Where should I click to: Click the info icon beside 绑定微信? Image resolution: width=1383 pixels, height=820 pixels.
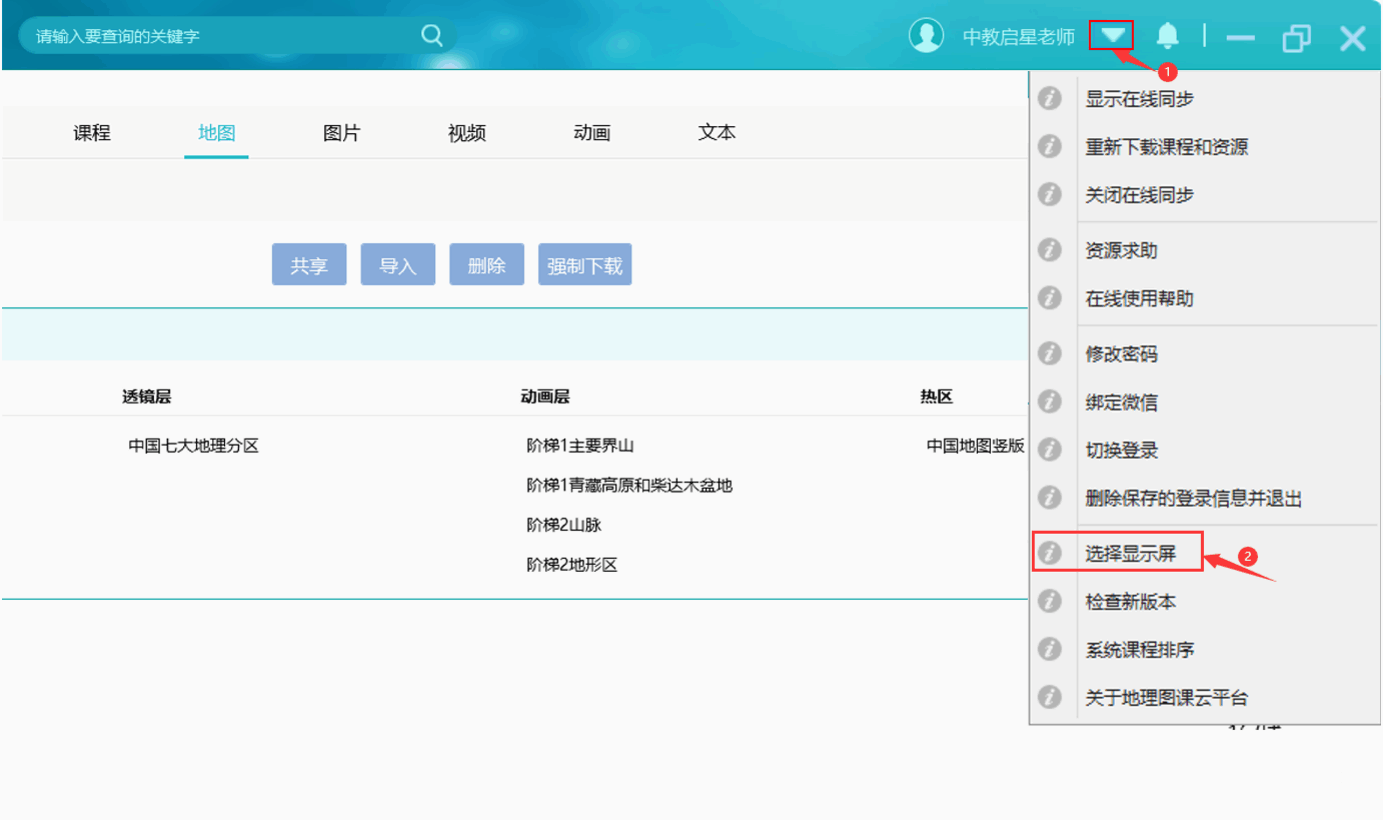(x=1049, y=402)
